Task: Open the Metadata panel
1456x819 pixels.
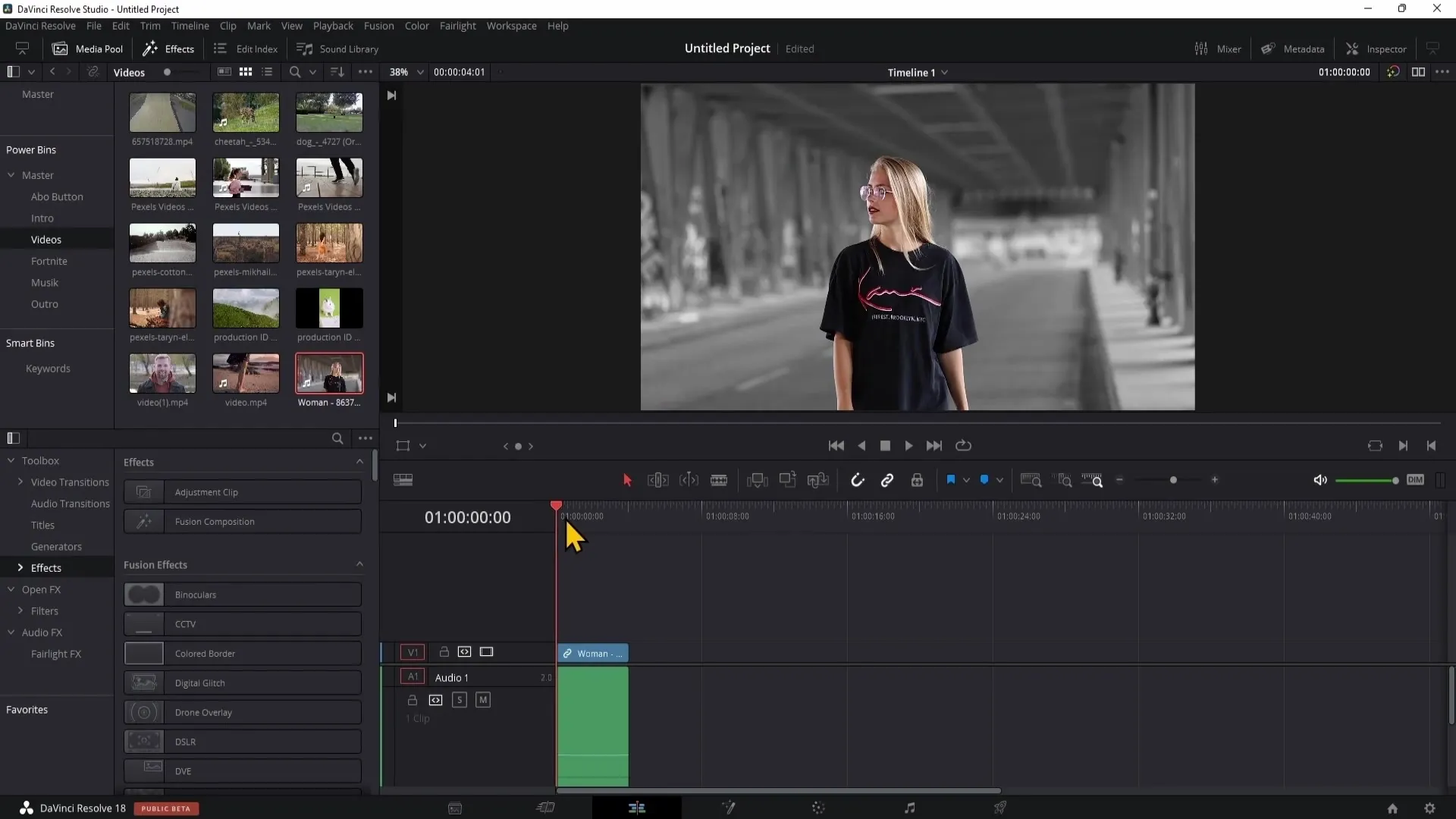Action: point(1293,49)
